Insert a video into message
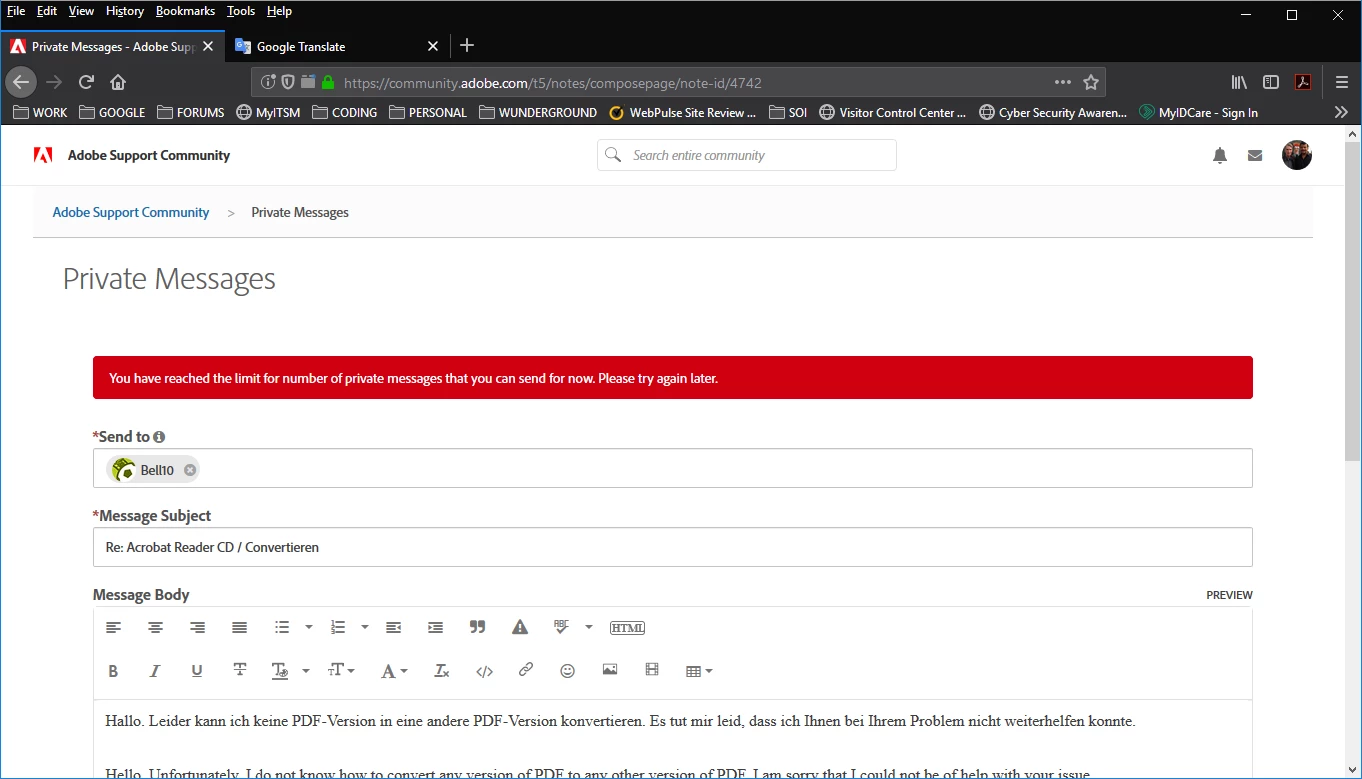Image resolution: width=1362 pixels, height=779 pixels. tap(652, 671)
